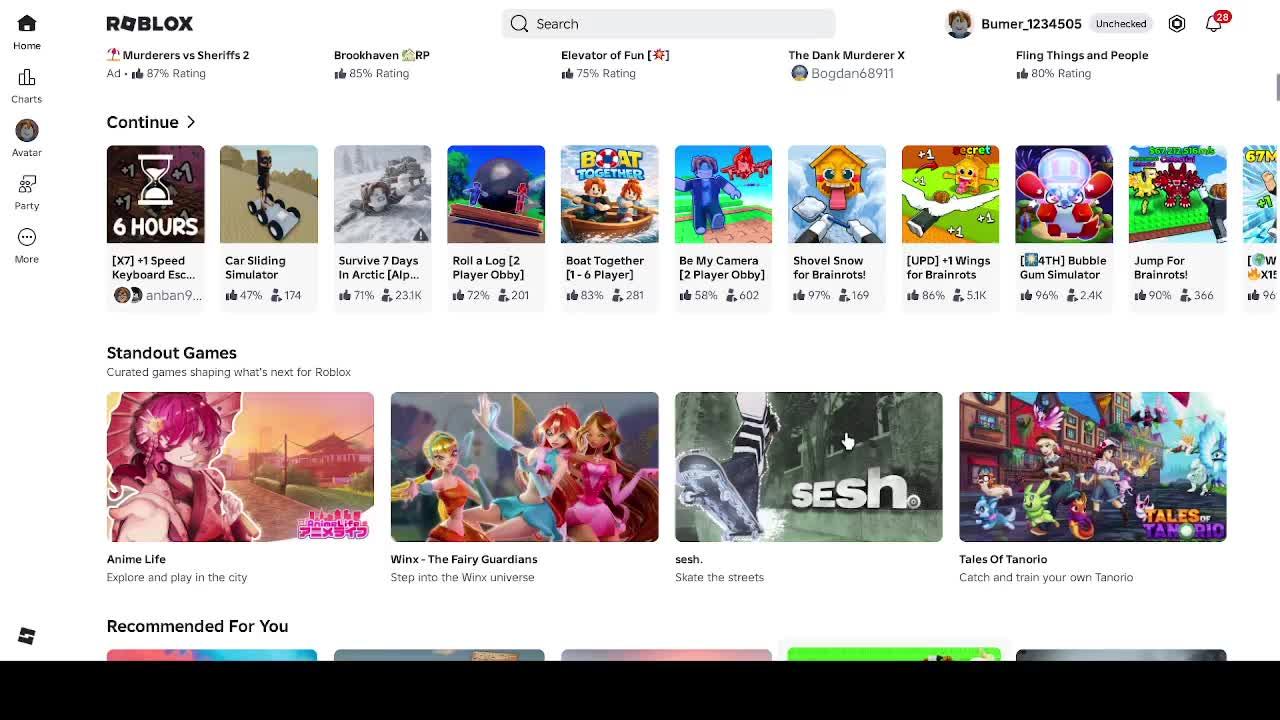Open the Tales Of Tanorio banner
The image size is (1280, 720).
[x=1093, y=467]
